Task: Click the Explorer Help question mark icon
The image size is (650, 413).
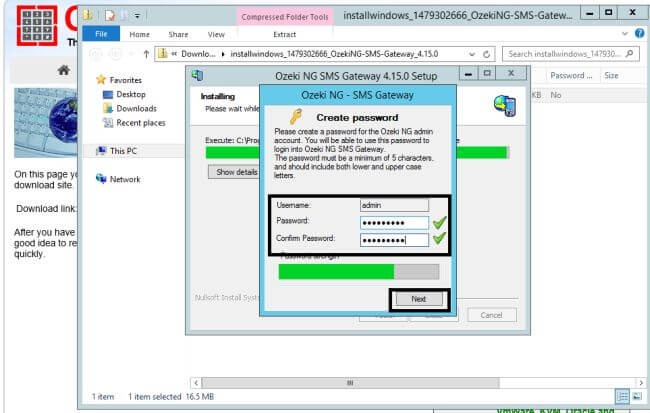Action: [640, 33]
